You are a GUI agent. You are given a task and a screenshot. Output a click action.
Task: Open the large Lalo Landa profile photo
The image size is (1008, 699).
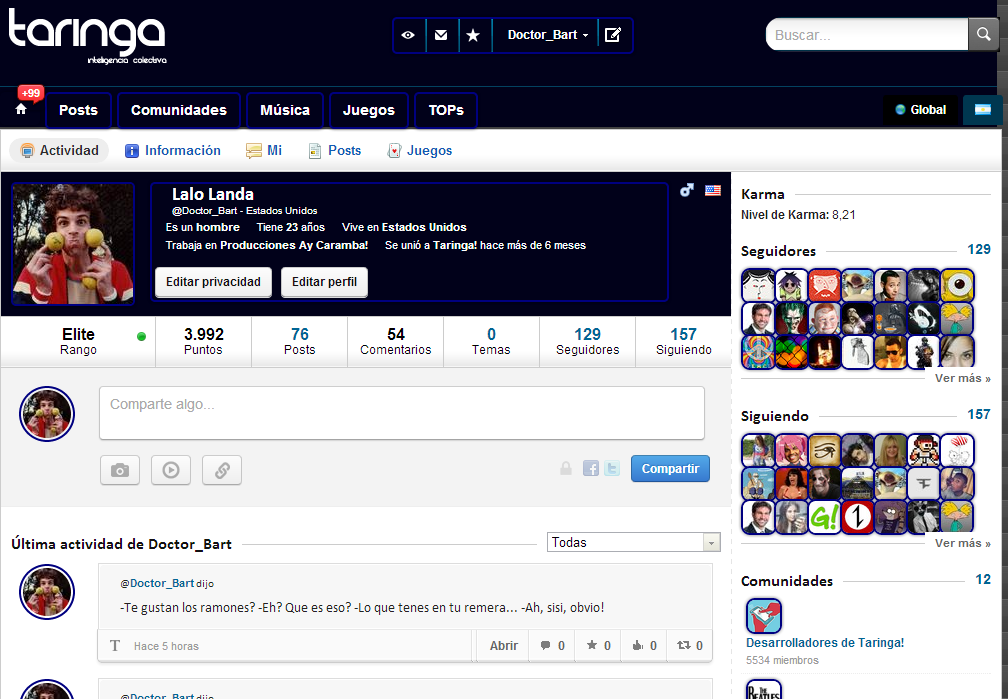tap(73, 244)
